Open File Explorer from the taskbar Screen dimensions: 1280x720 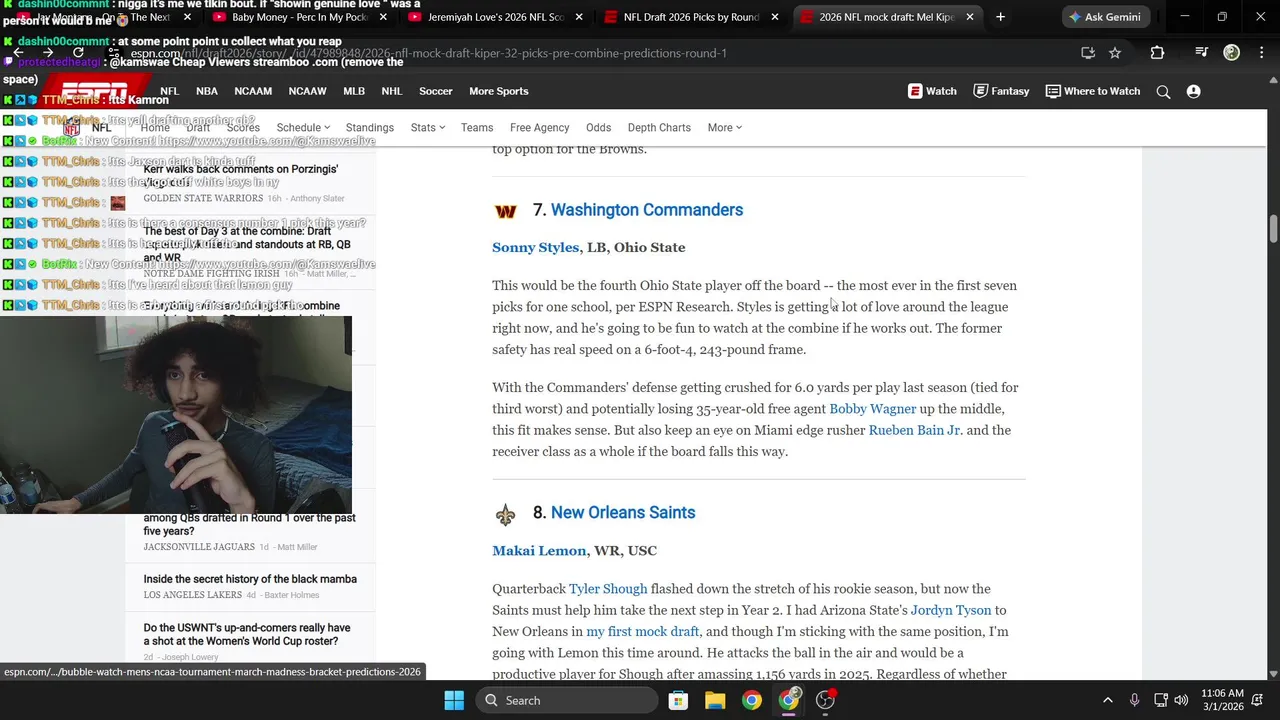coord(715,700)
